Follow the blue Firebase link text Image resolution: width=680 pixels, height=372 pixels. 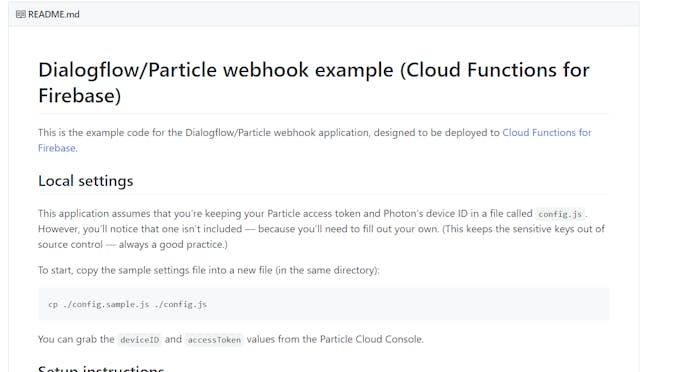(57, 148)
